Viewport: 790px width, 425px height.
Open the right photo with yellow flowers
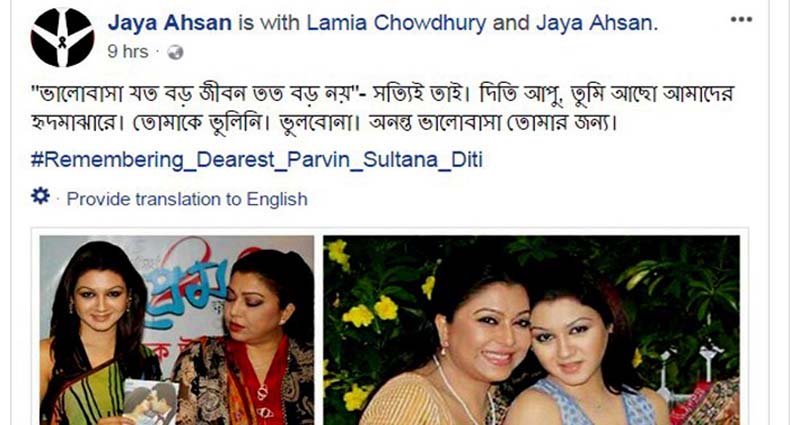click(532, 330)
